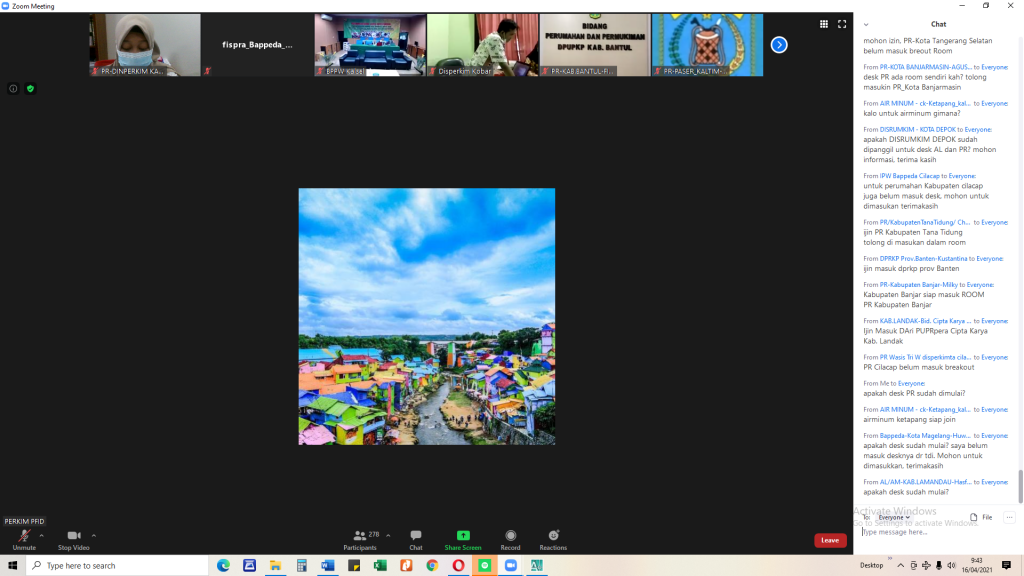Change chat recipient from Everyone

tap(894, 517)
